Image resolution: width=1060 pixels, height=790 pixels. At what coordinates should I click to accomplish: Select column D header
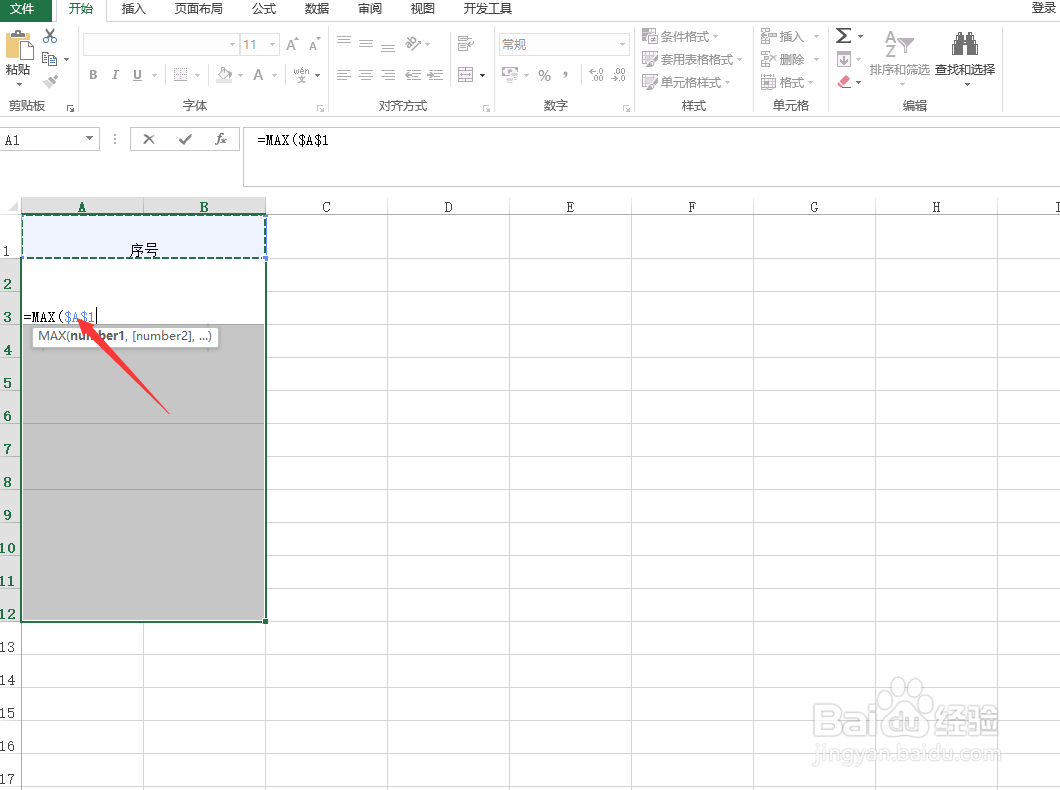[448, 207]
